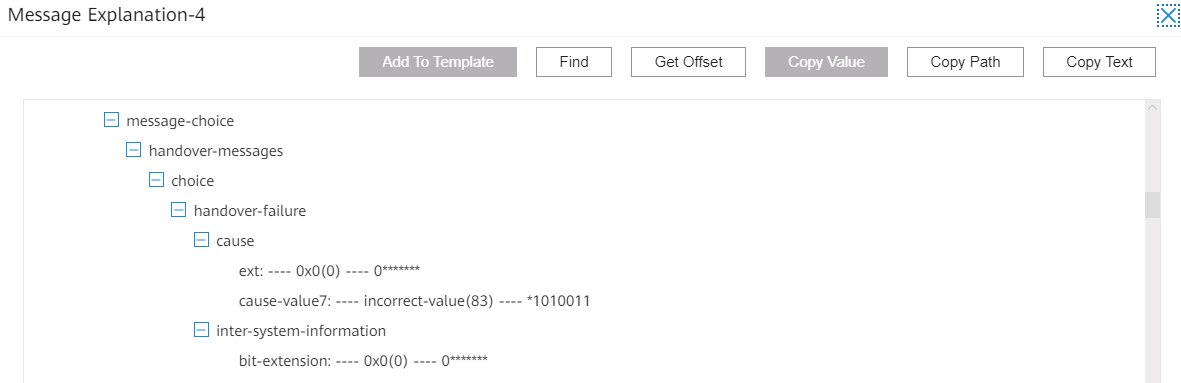Screen dimensions: 1181x383
Task: Click the Copy Text button
Action: (1099, 62)
